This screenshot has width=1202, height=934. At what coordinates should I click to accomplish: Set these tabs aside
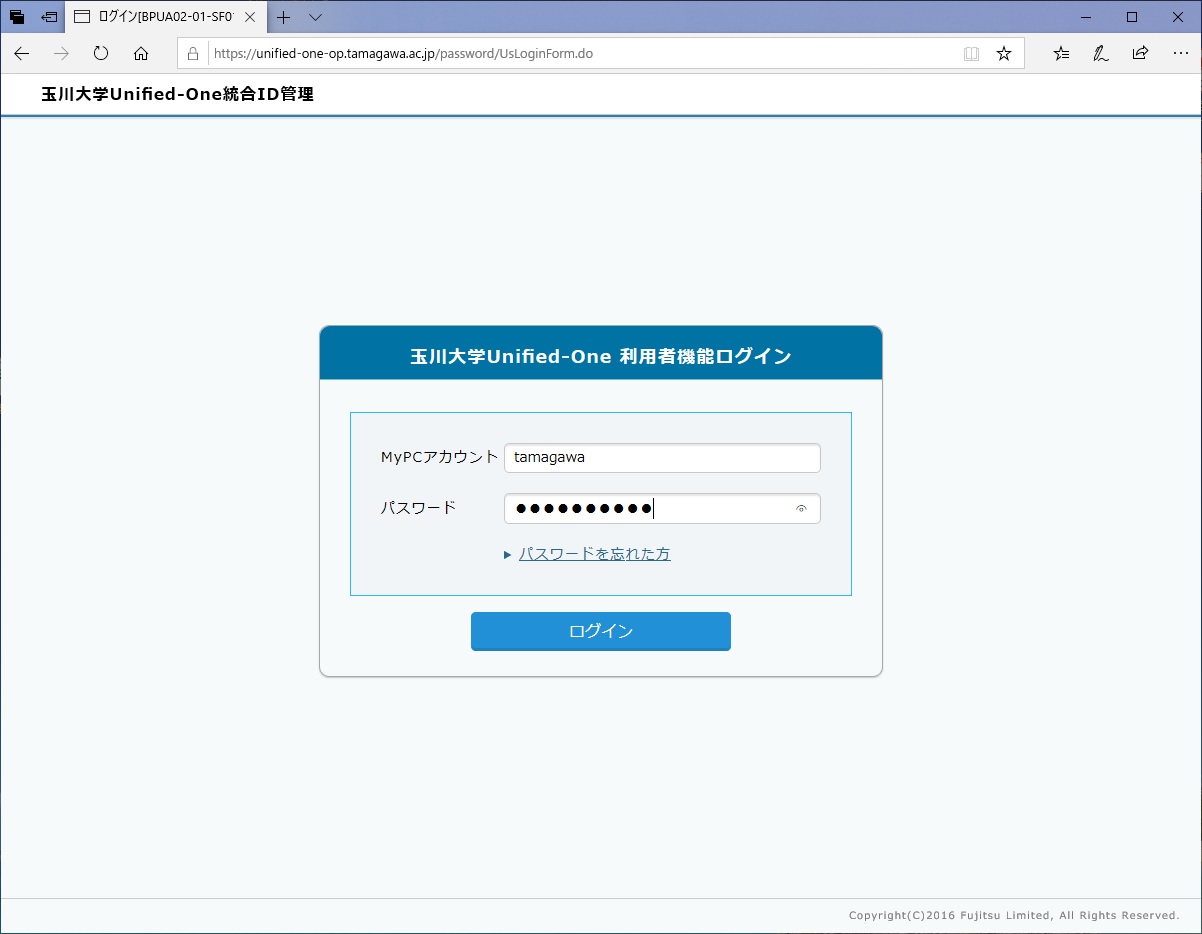(49, 17)
